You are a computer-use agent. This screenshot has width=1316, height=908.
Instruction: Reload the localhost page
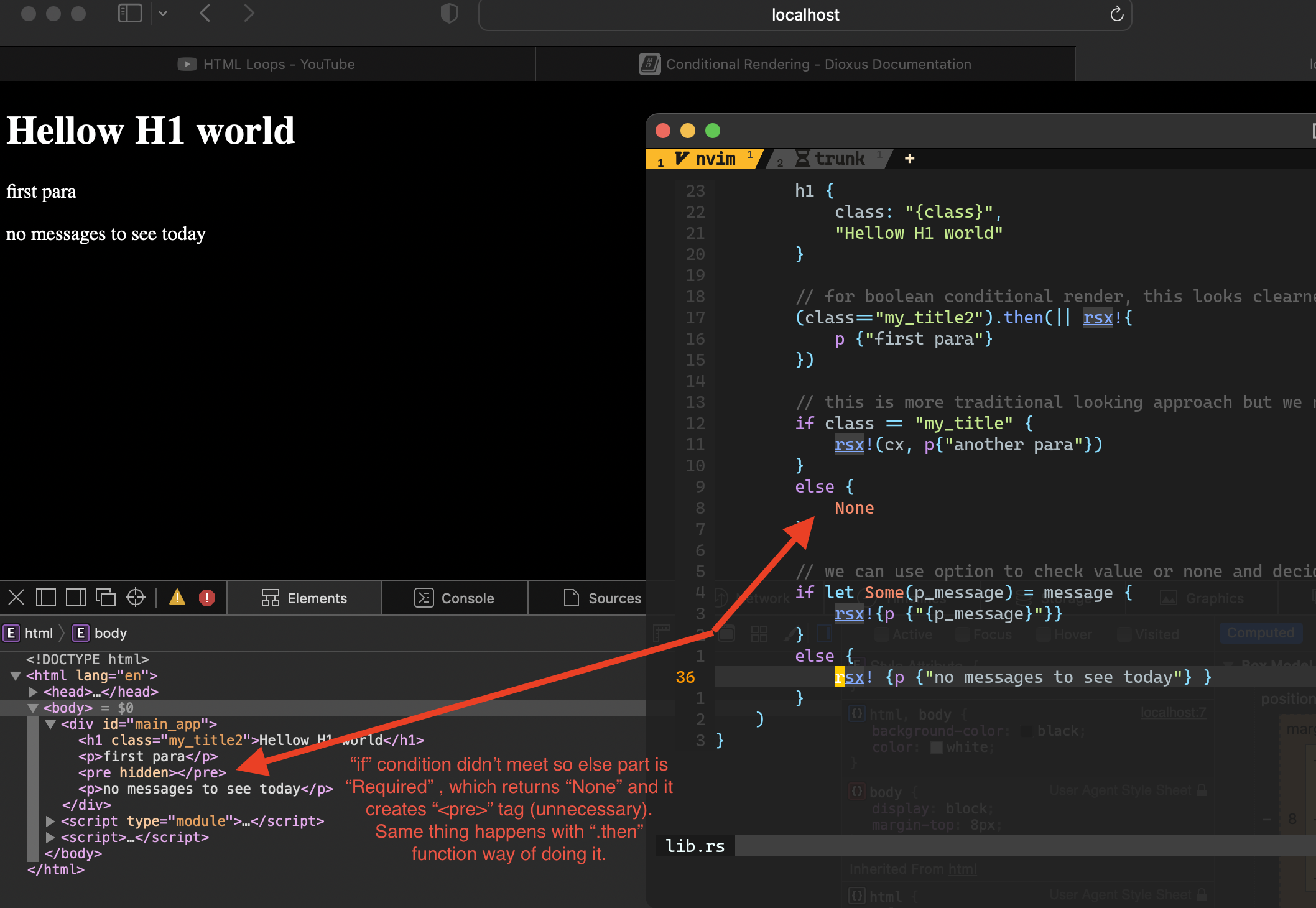(1116, 14)
